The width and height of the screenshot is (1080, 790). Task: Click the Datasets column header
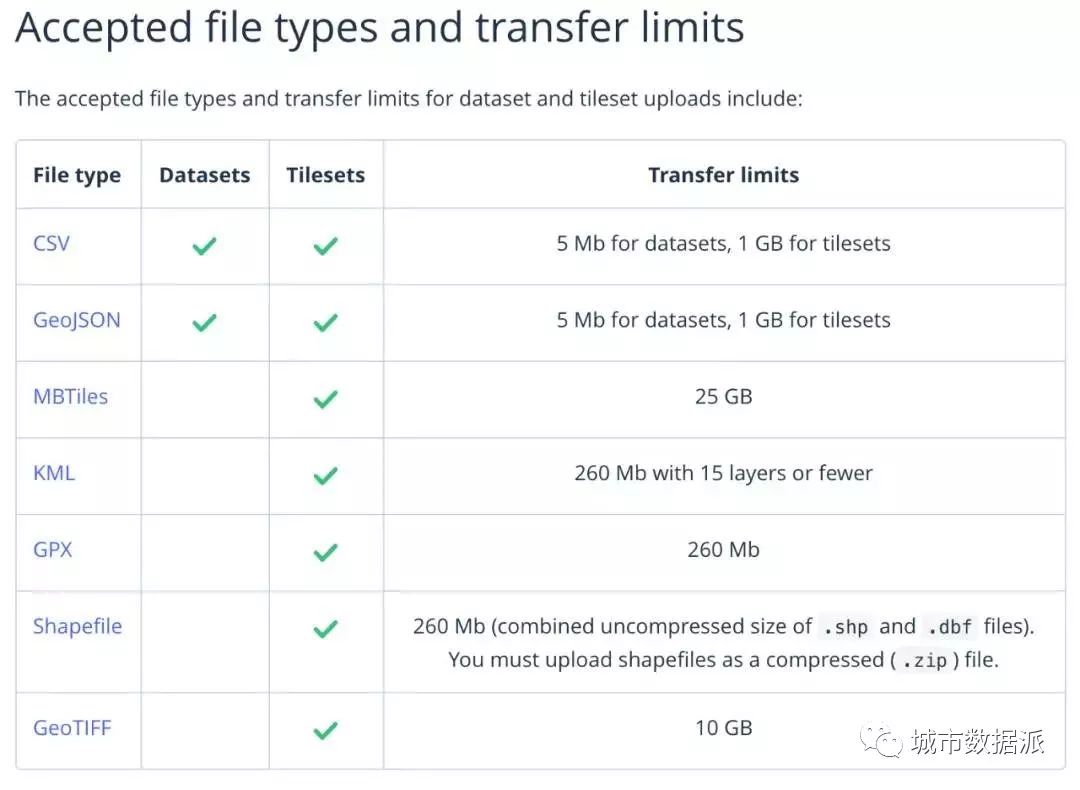(204, 175)
